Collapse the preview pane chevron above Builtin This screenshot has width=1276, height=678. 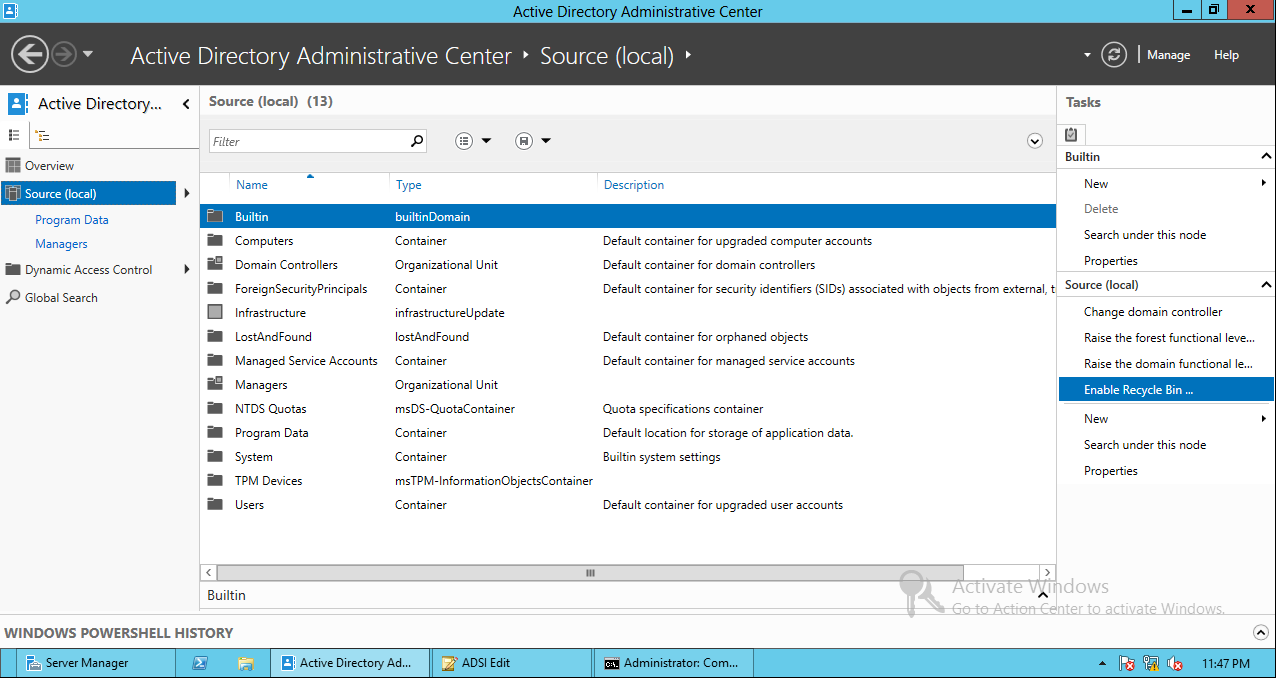pos(1042,594)
